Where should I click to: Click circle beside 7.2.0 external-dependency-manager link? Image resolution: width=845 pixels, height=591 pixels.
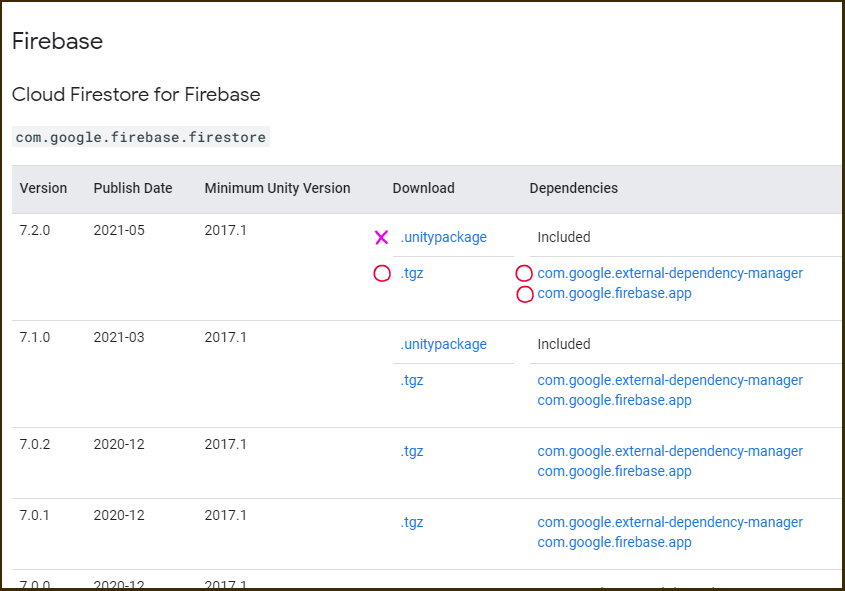524,273
